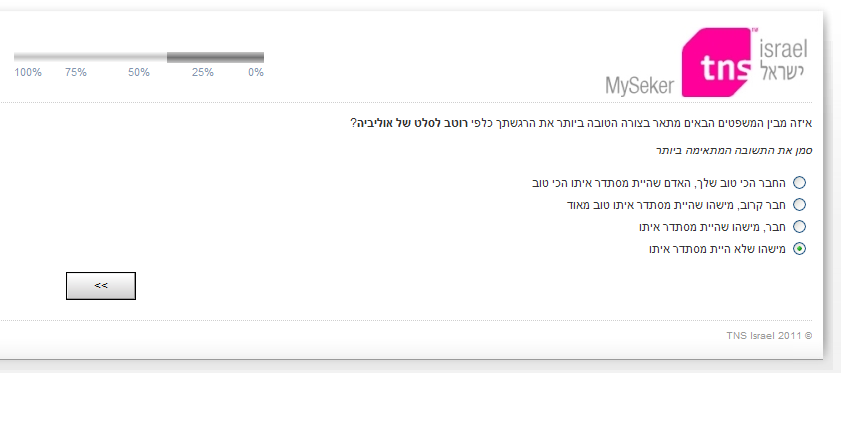Click the 75% progress label

[76, 72]
